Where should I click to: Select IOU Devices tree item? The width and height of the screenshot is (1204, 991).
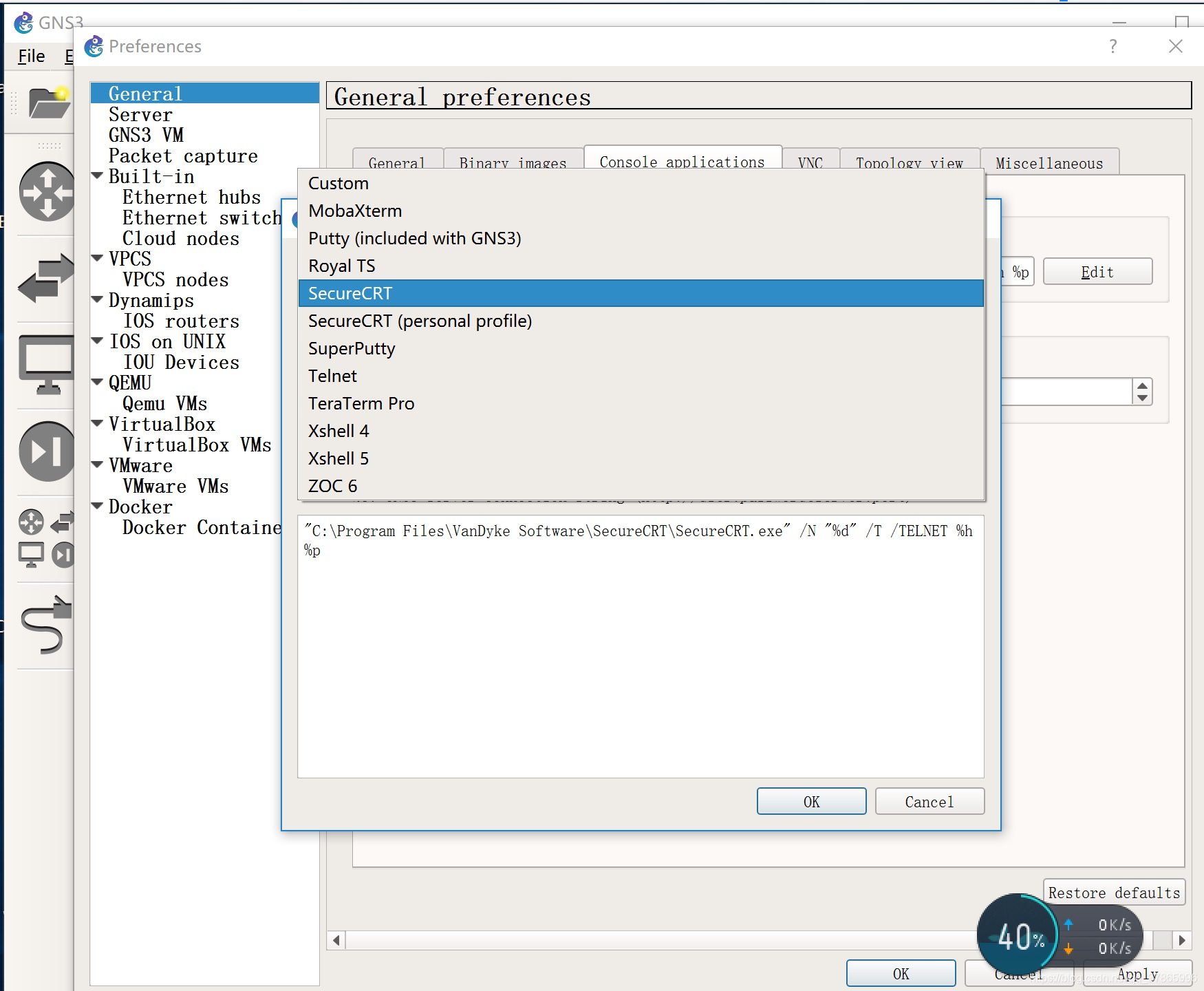pos(181,362)
